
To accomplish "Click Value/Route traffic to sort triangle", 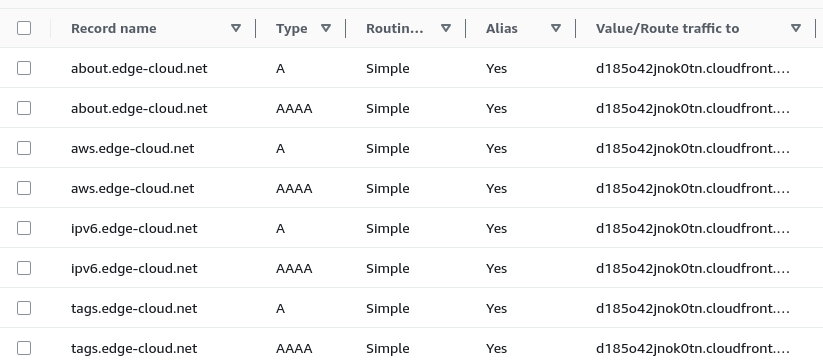I will coord(796,28).
